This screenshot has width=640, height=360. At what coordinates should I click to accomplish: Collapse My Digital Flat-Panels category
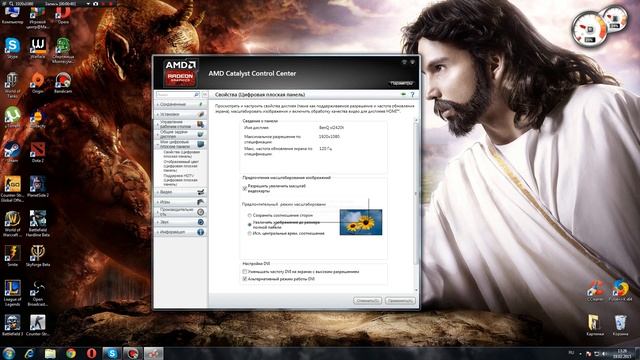click(180, 144)
